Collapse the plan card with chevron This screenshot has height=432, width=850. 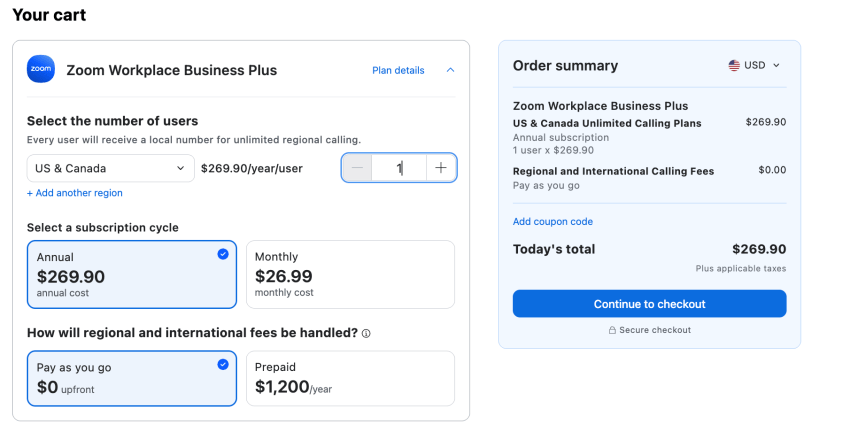450,70
